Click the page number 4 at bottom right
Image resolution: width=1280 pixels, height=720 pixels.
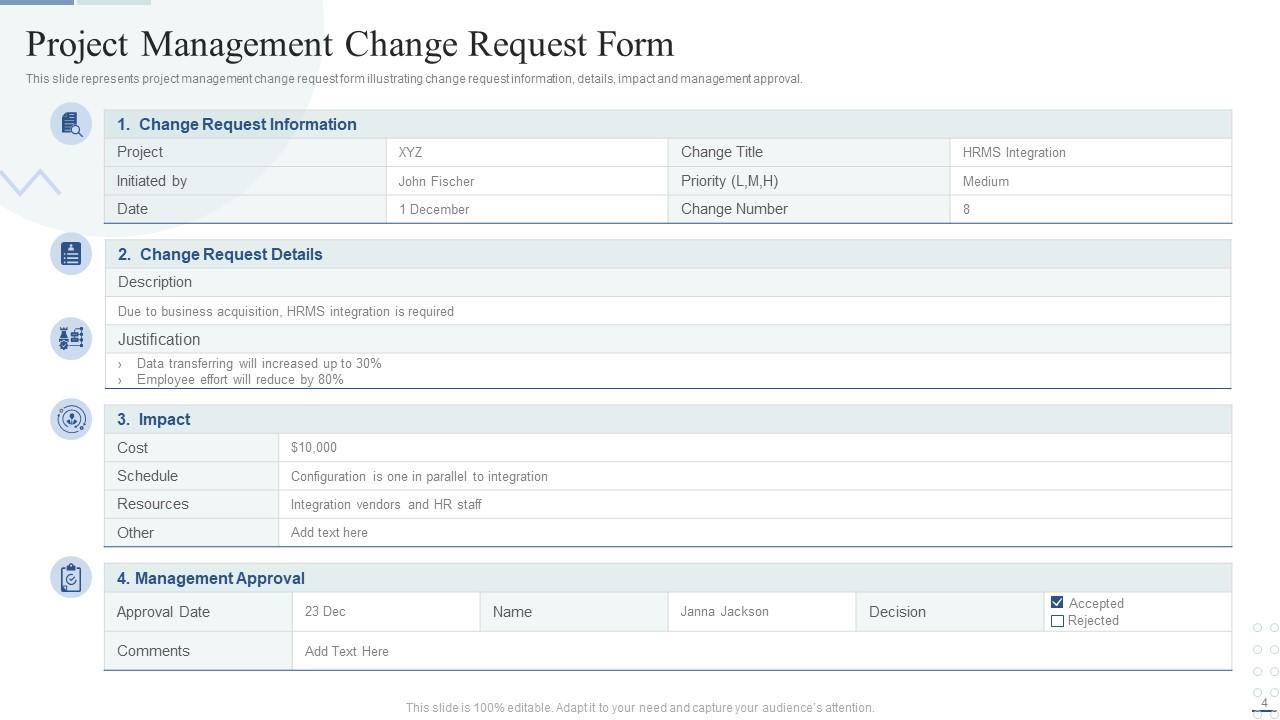coord(1263,702)
